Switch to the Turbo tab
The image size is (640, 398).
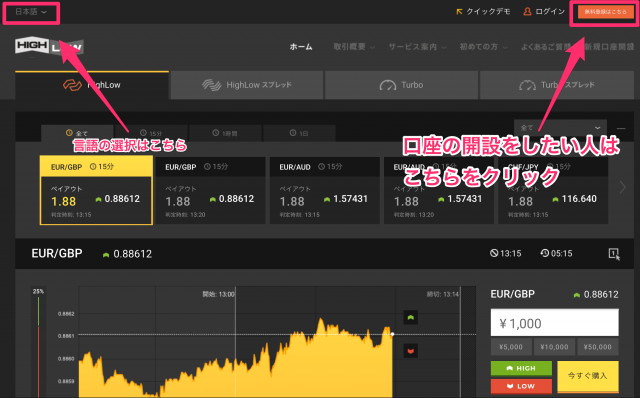click(401, 85)
